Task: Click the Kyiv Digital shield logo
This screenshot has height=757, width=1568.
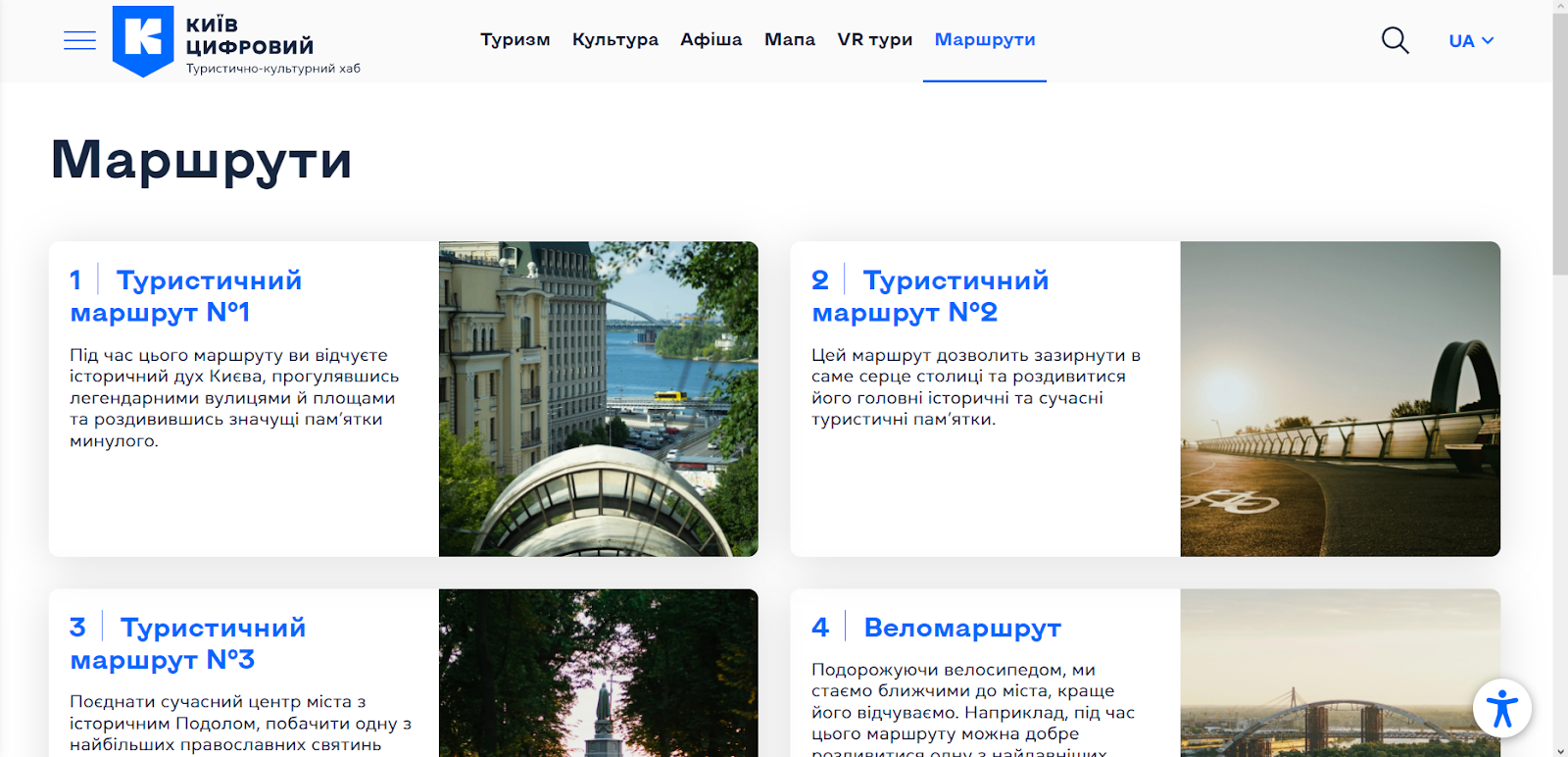Action: (143, 41)
